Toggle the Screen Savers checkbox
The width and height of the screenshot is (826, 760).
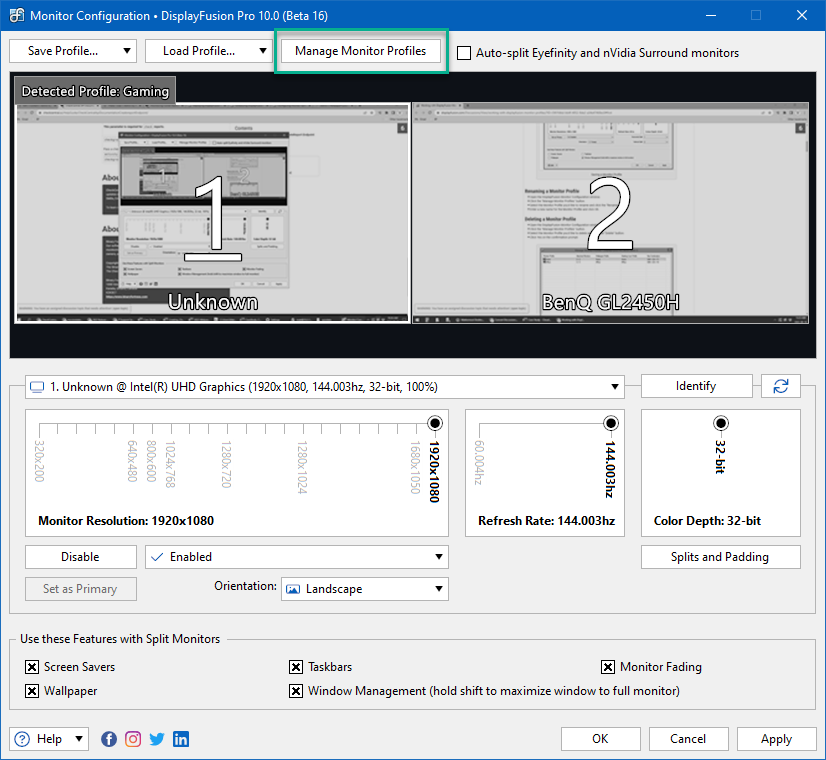[32, 667]
